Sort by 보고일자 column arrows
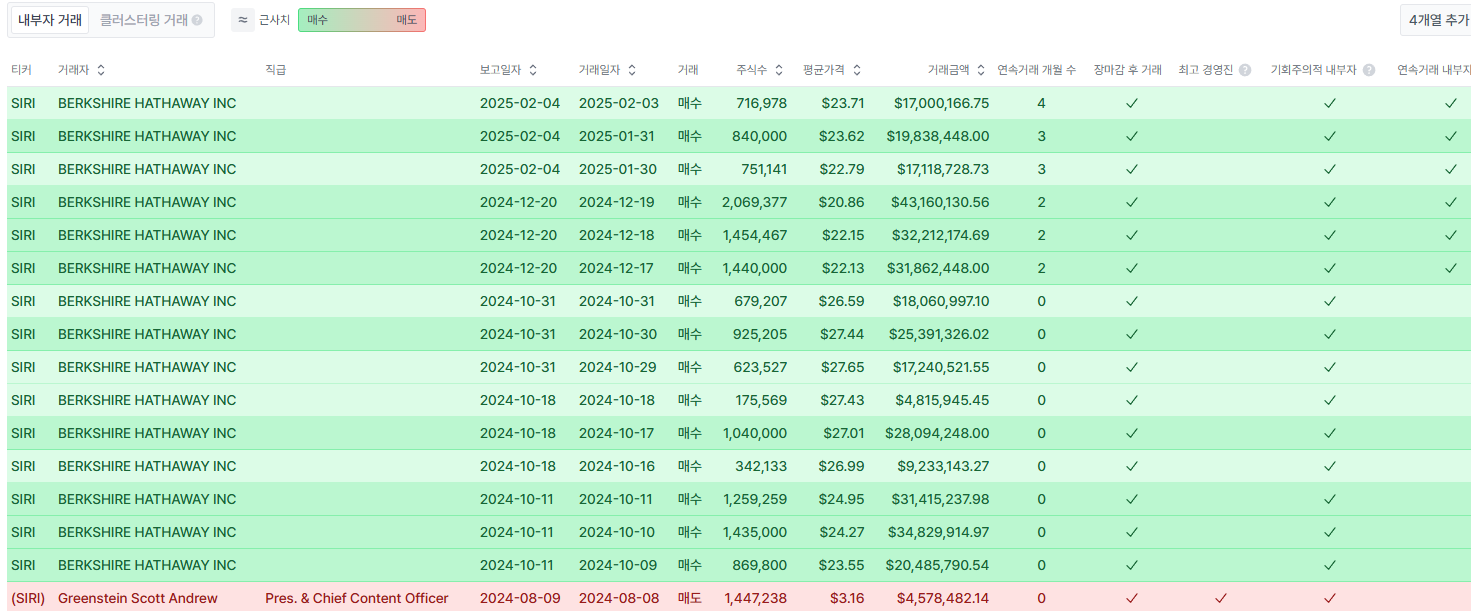Image resolution: width=1471 pixels, height=611 pixels. [x=533, y=70]
